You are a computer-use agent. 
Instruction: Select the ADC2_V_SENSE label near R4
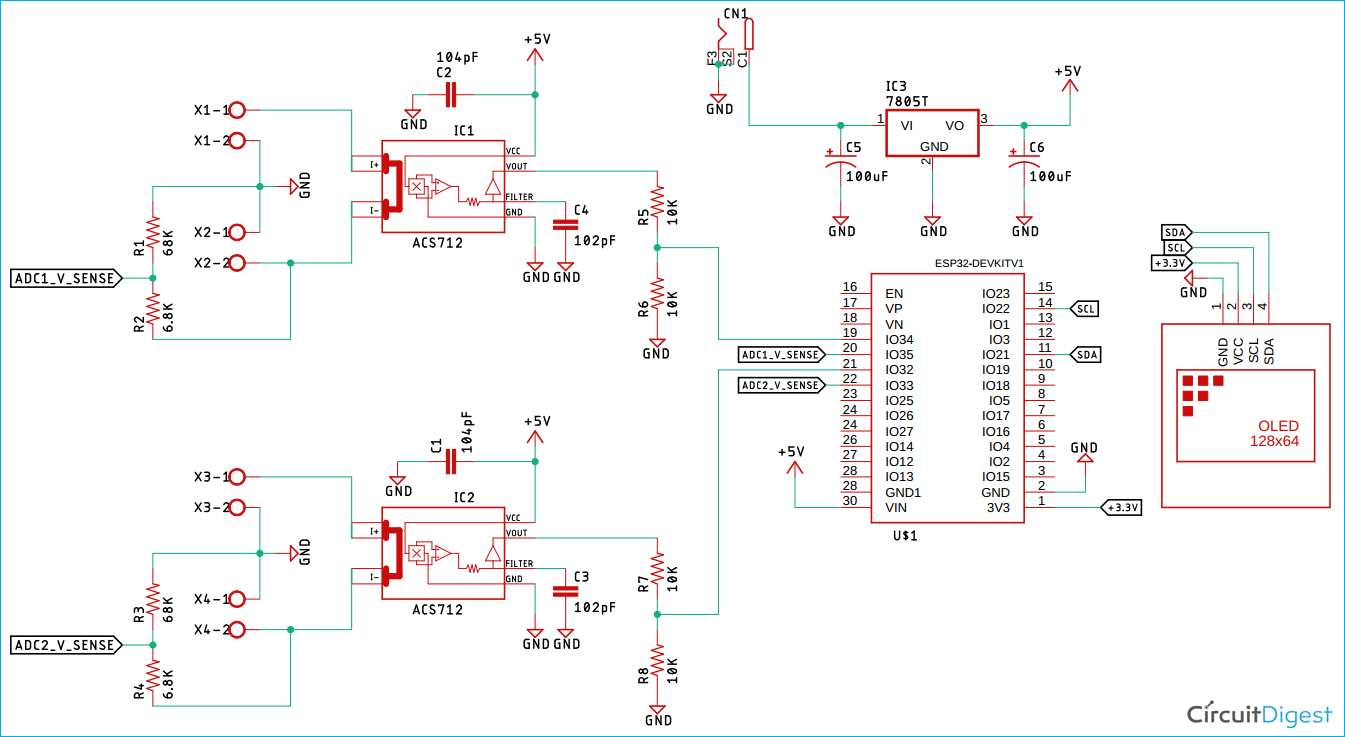[65, 645]
